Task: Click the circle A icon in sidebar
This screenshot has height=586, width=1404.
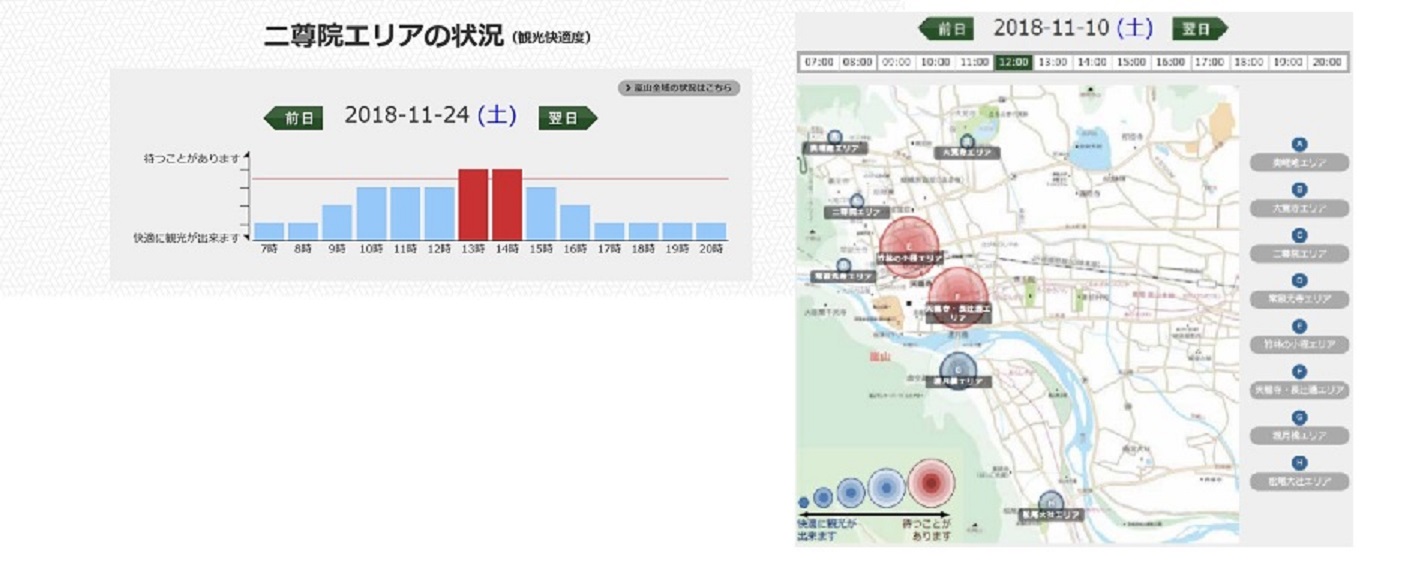Action: click(x=1299, y=144)
